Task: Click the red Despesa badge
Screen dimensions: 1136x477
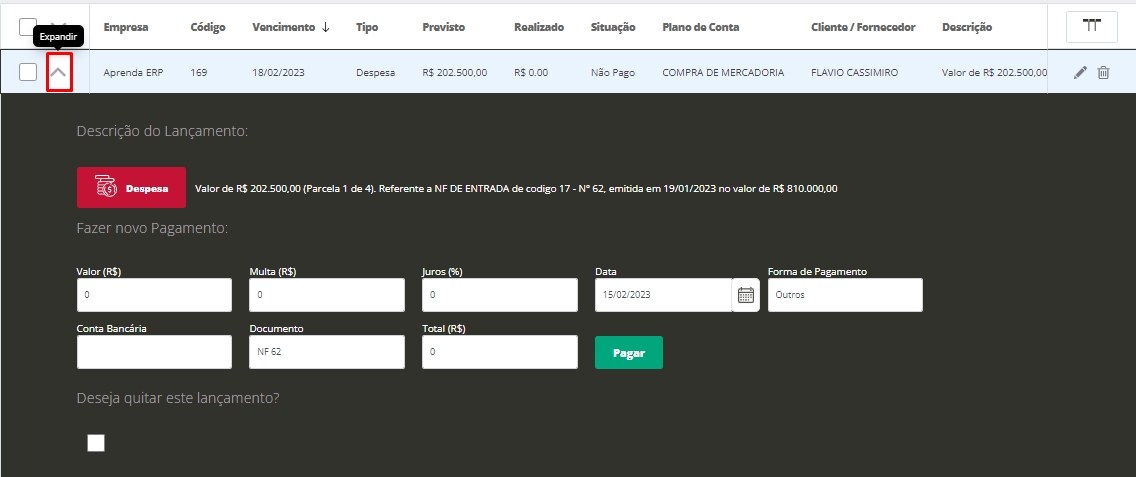Action: click(131, 188)
